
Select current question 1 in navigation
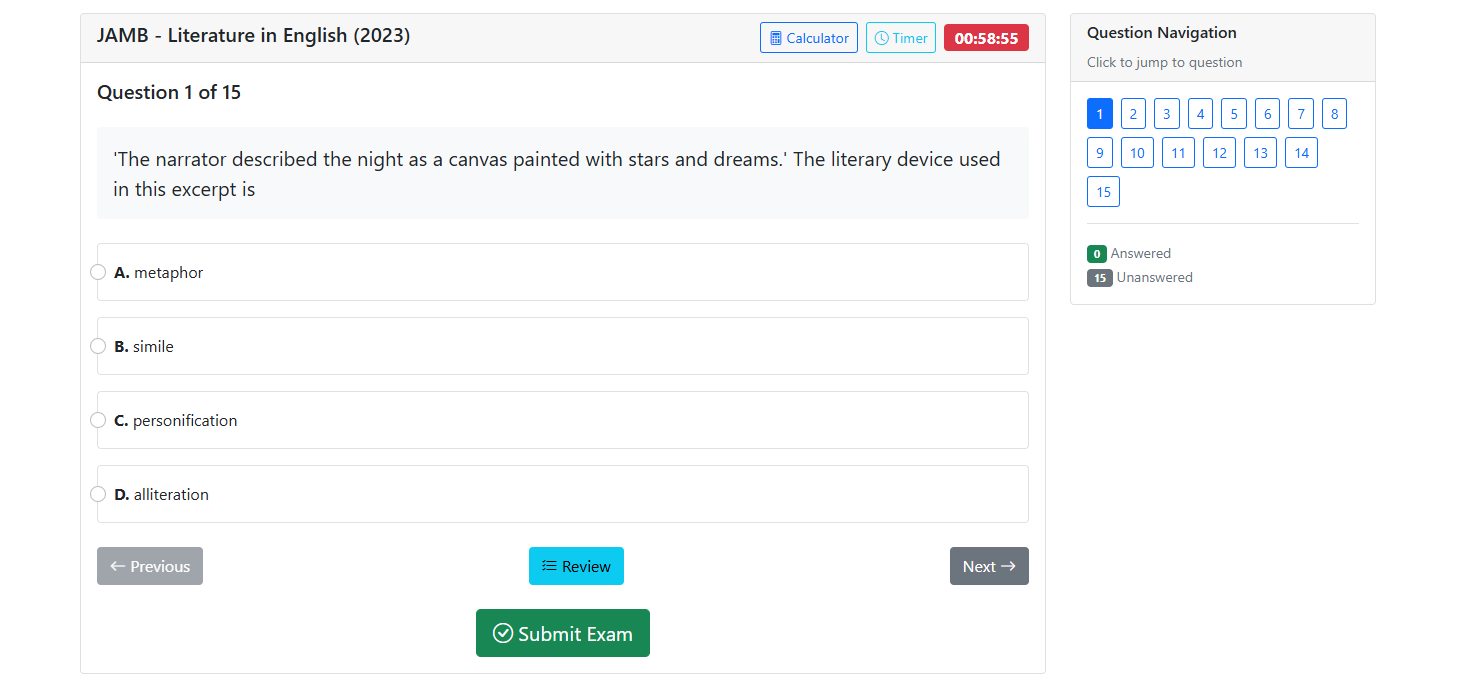(1099, 114)
